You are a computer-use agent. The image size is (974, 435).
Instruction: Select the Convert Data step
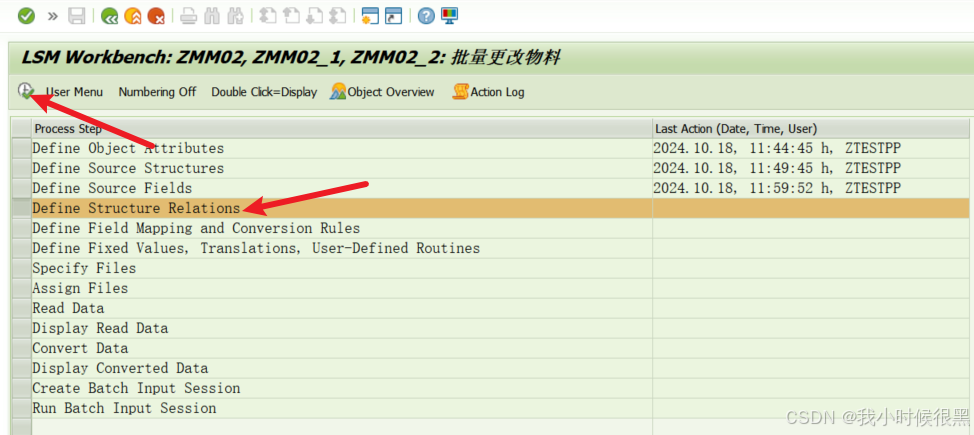pyautogui.click(x=342, y=348)
